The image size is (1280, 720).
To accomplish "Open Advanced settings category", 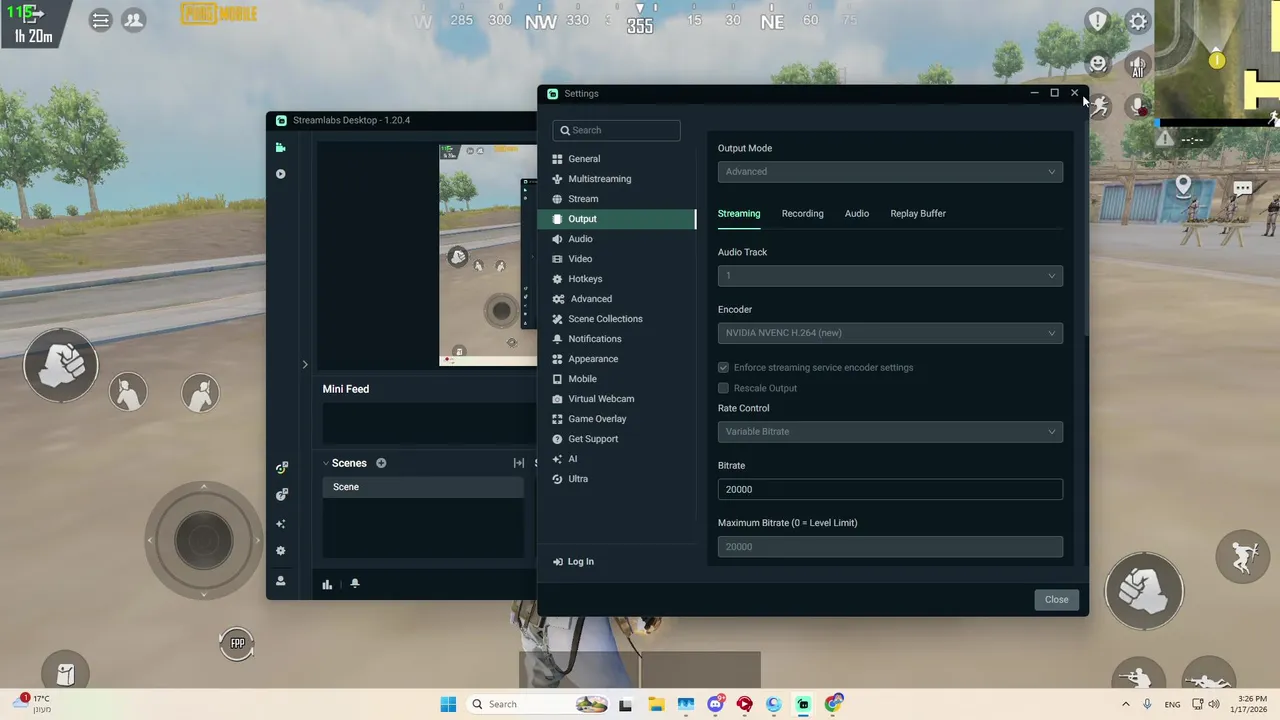I will (617, 299).
